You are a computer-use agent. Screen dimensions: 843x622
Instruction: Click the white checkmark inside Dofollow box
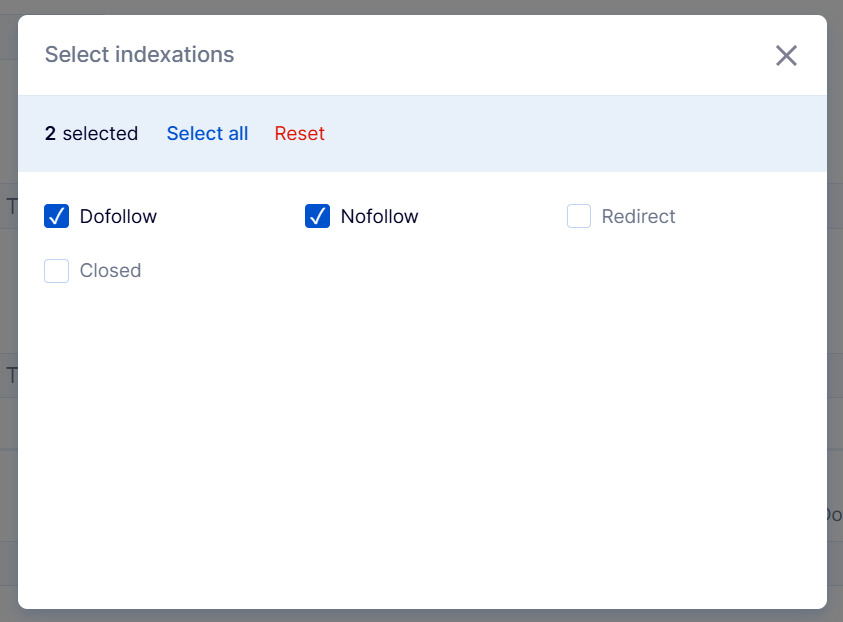[57, 216]
